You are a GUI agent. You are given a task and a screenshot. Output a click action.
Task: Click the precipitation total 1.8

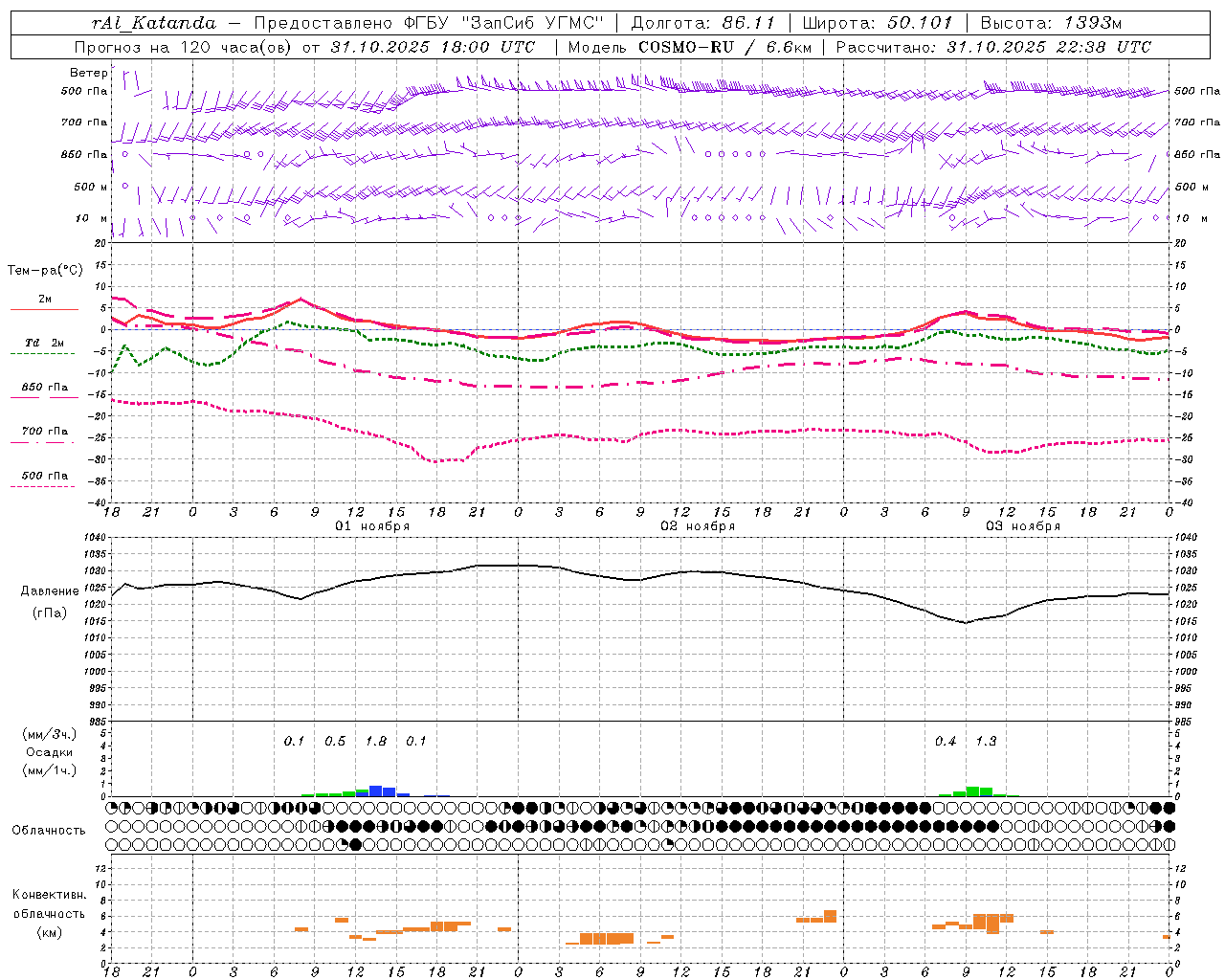point(376,741)
